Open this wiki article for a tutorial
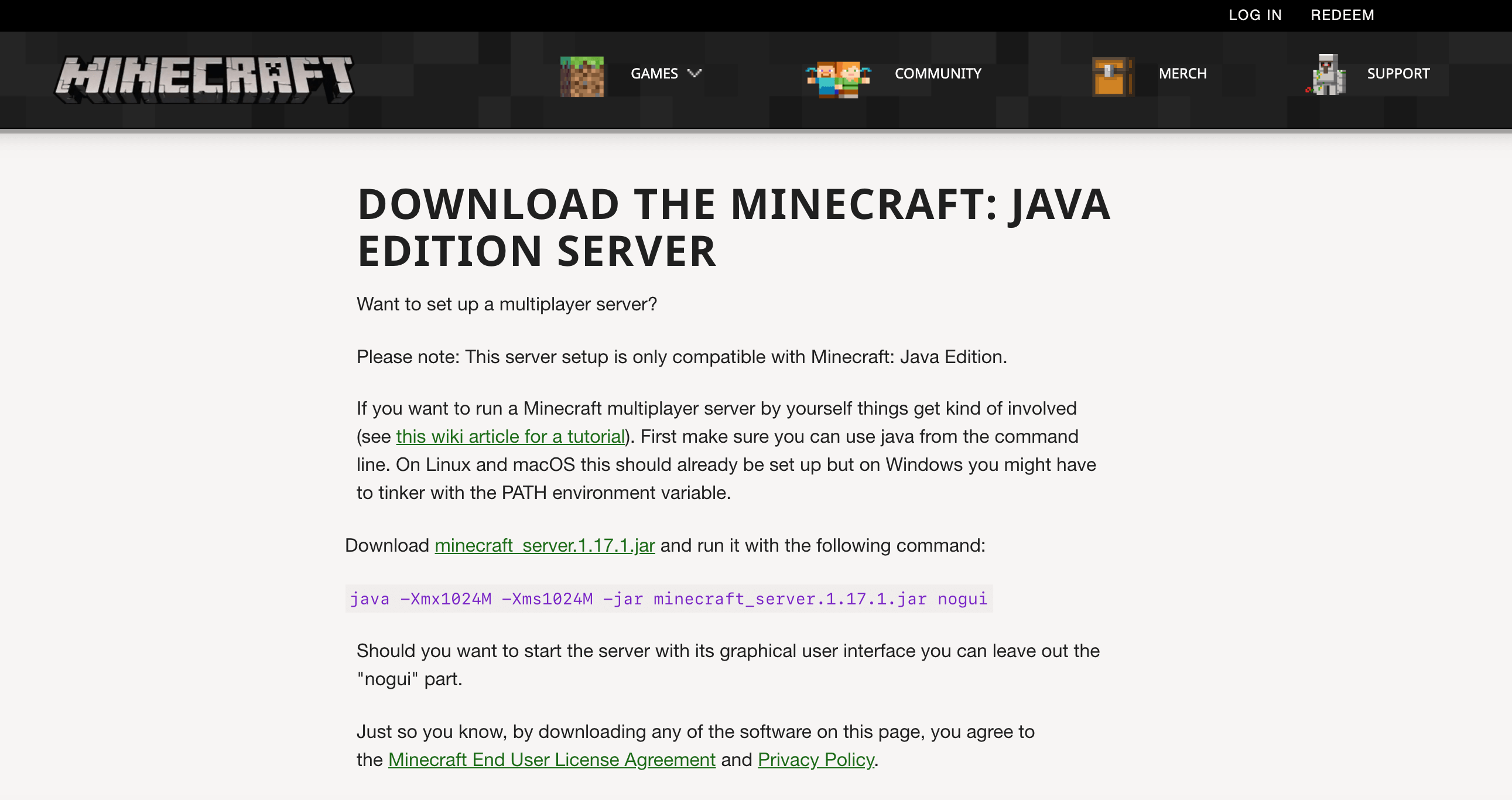 click(x=510, y=436)
